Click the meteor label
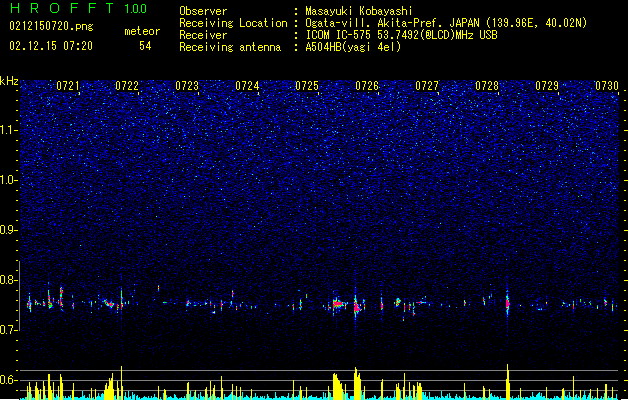629x400 pixels. 142,31
